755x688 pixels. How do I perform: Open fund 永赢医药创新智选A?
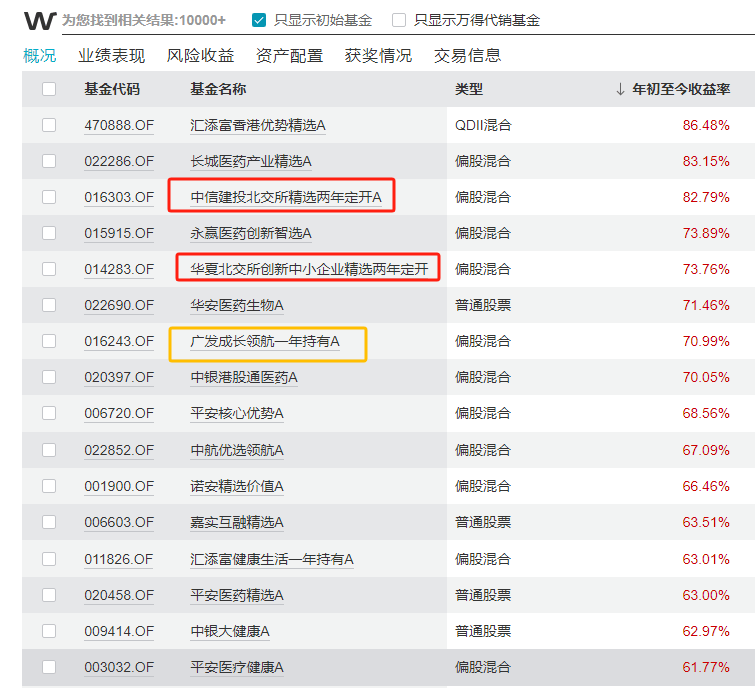(251, 233)
